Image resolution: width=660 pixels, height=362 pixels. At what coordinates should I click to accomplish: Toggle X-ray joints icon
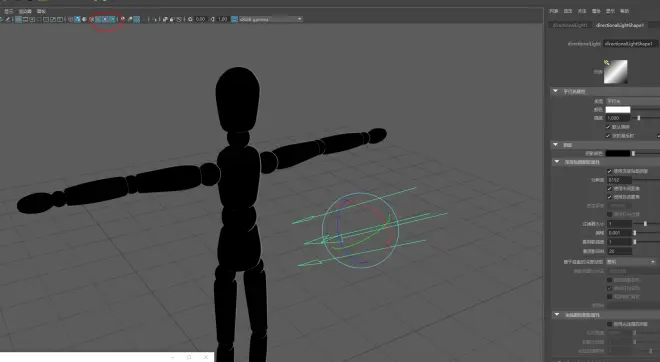[x=179, y=19]
